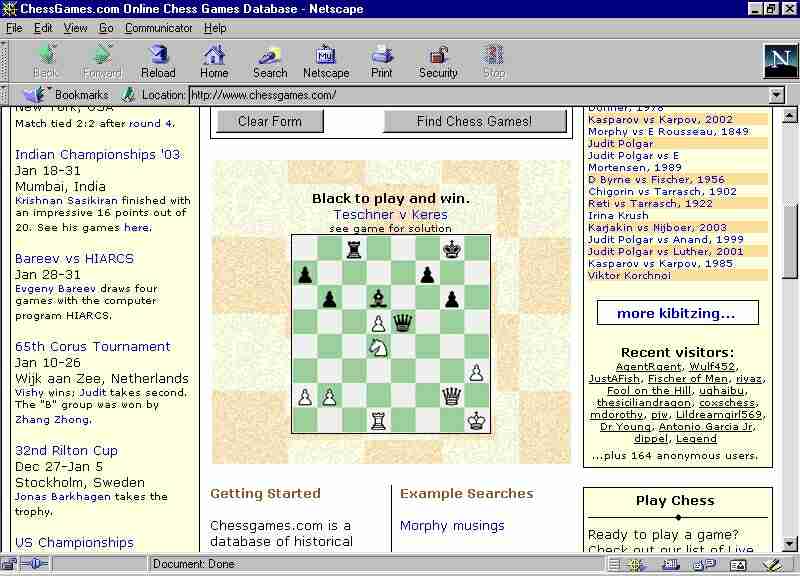The image size is (800, 576).
Task: Open the View menu
Action: pyautogui.click(x=76, y=28)
